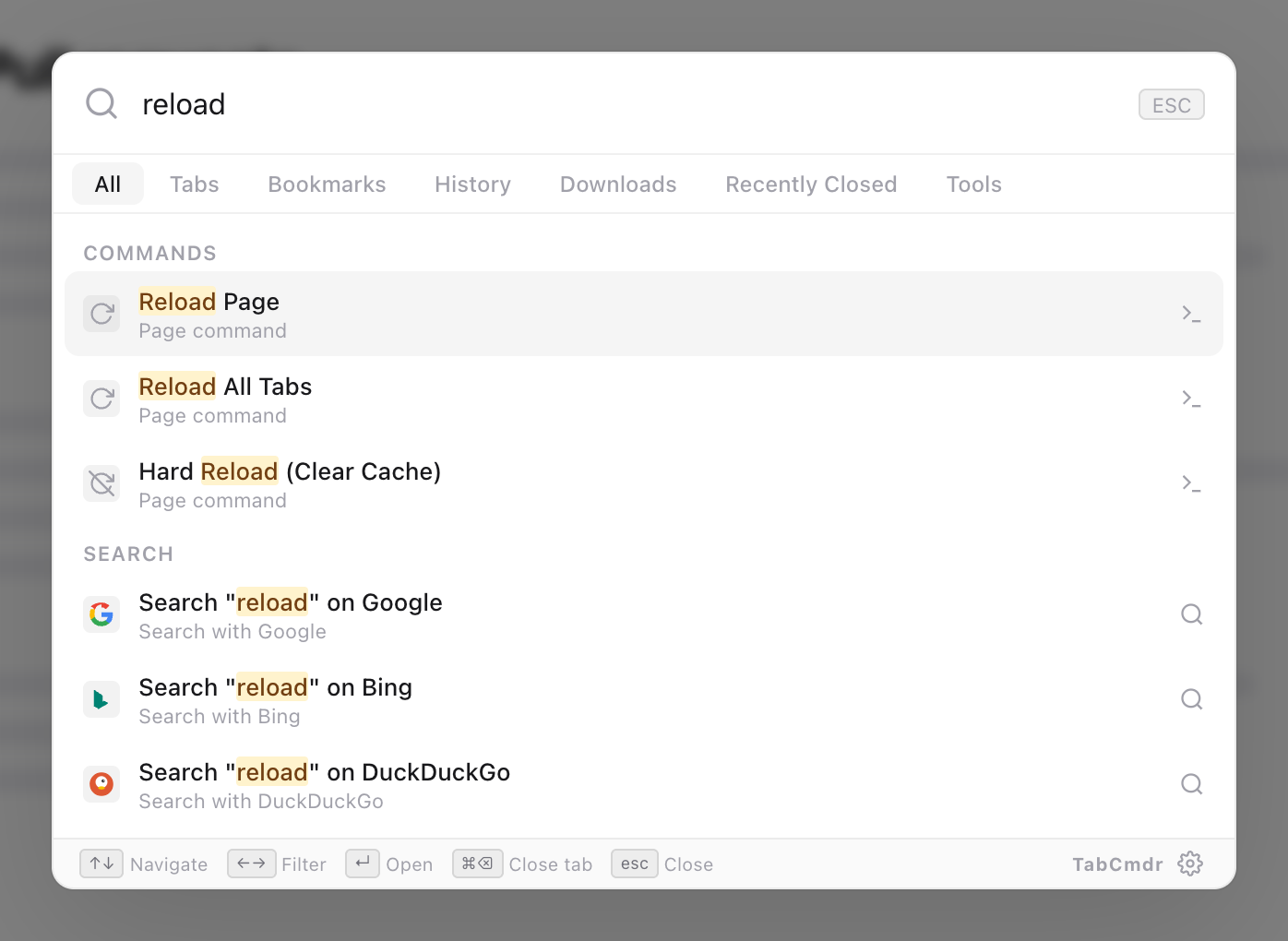Image resolution: width=1288 pixels, height=941 pixels.
Task: Click the magnifier icon on Bing search row
Action: coord(1192,699)
